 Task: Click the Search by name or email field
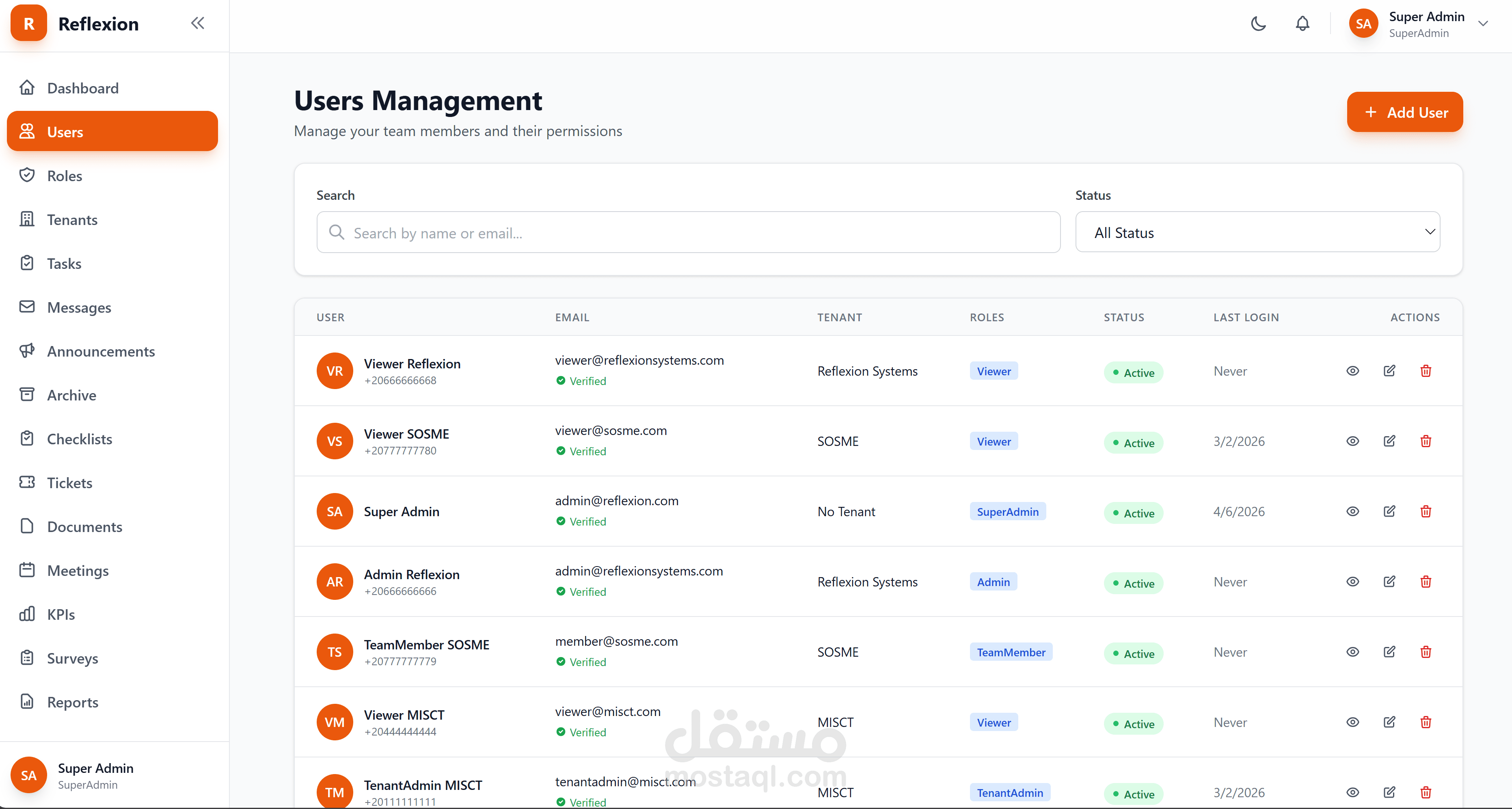pyautogui.click(x=688, y=232)
